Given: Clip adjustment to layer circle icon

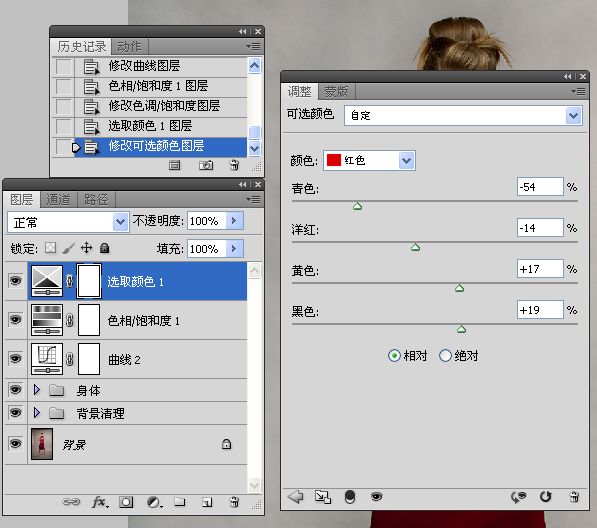Looking at the screenshot, I should point(350,497).
